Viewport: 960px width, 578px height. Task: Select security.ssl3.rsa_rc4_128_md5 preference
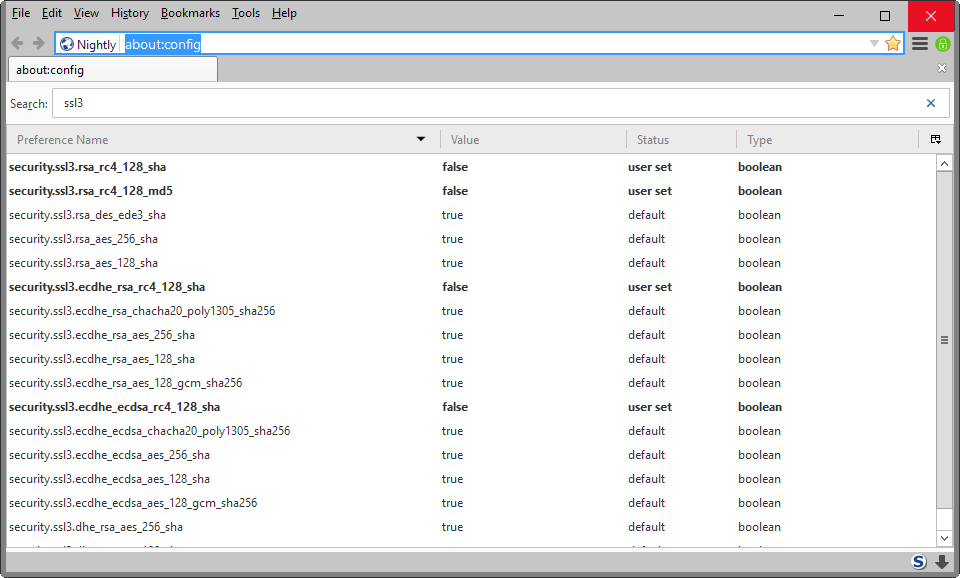click(x=91, y=191)
